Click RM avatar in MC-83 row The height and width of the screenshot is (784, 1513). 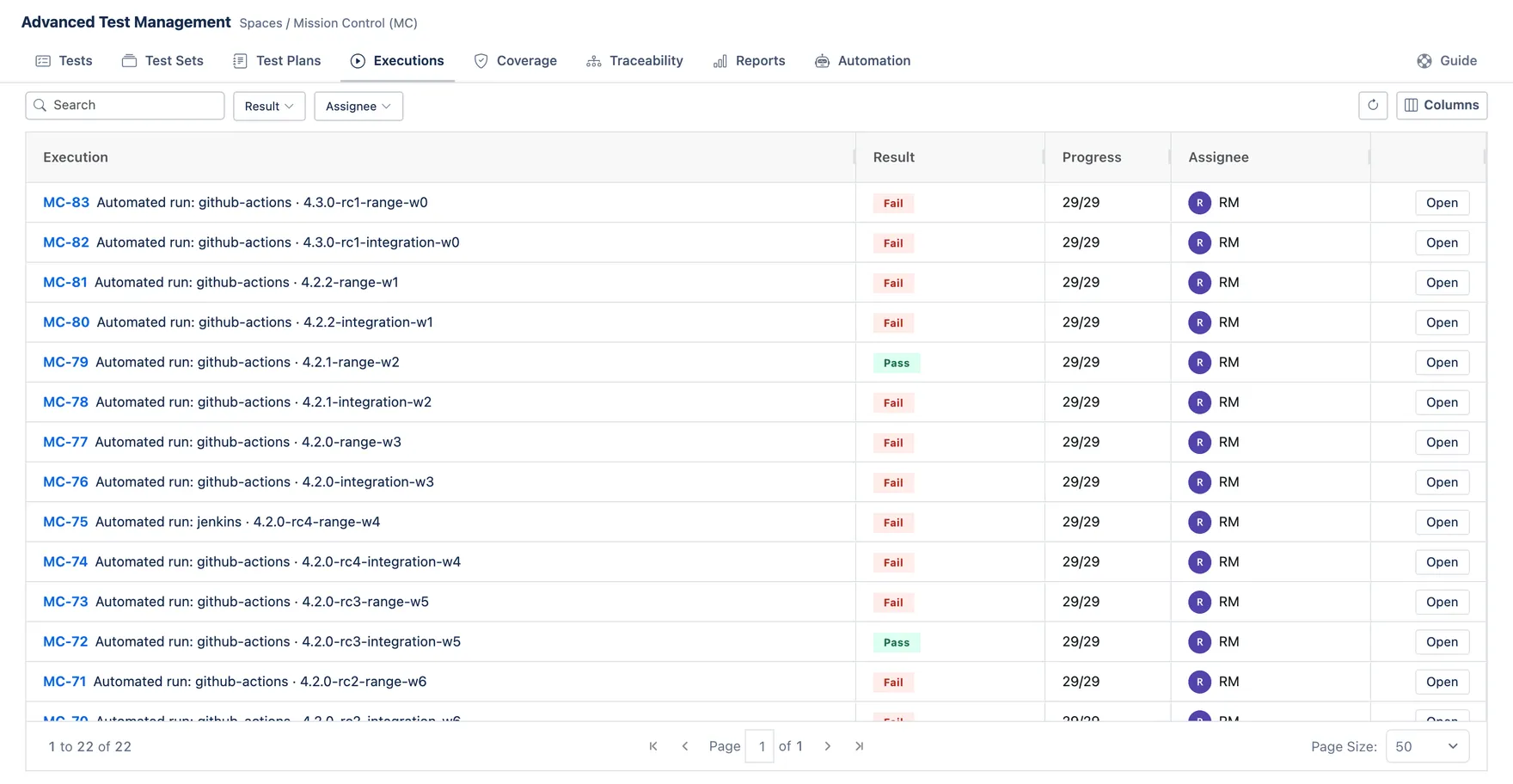[1199, 203]
